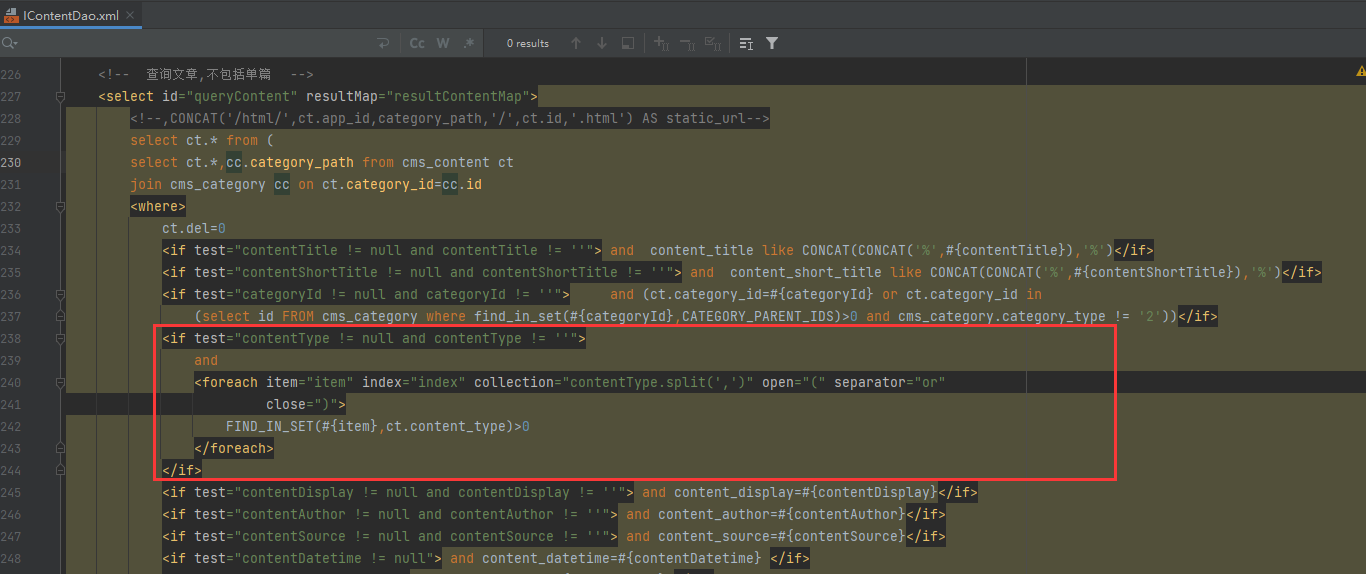Viewport: 1366px width, 574px height.
Task: Unselect occurrence icon in find bar
Action: pyautogui.click(x=687, y=43)
